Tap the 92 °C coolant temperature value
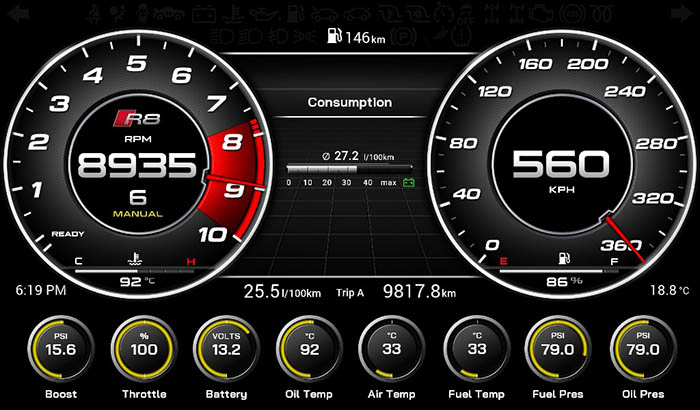700x410 pixels. pos(137,281)
